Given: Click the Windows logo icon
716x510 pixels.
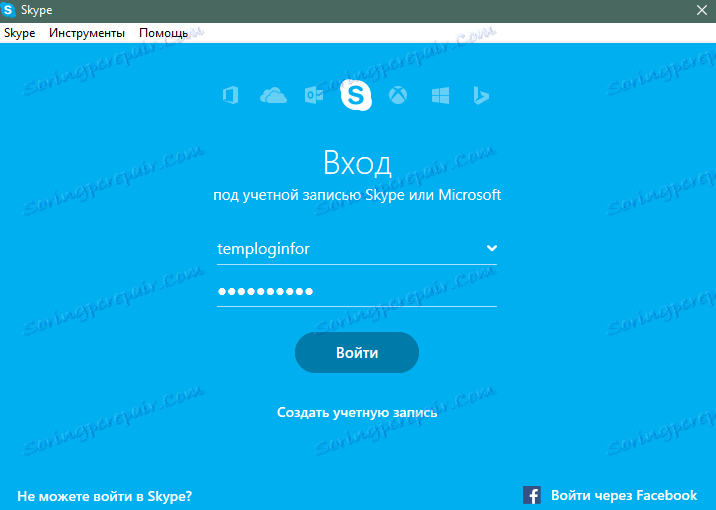Looking at the screenshot, I should pos(440,96).
